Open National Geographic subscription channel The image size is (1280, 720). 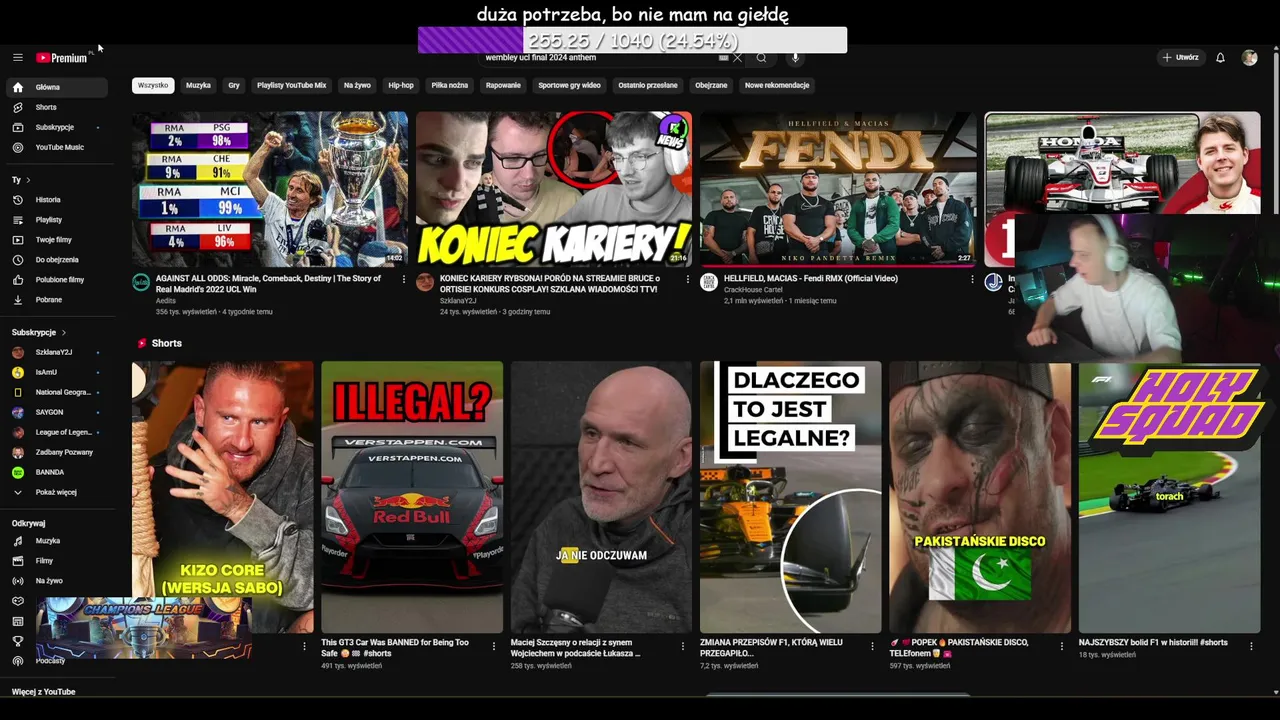59,392
